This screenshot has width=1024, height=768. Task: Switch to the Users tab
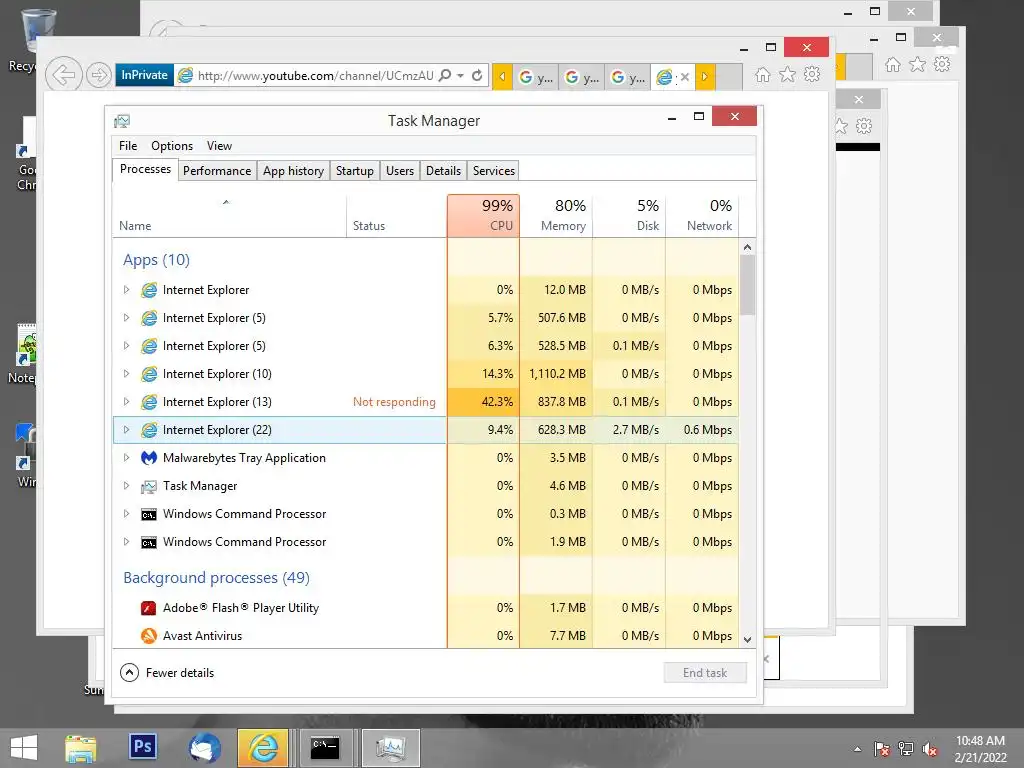tap(400, 170)
